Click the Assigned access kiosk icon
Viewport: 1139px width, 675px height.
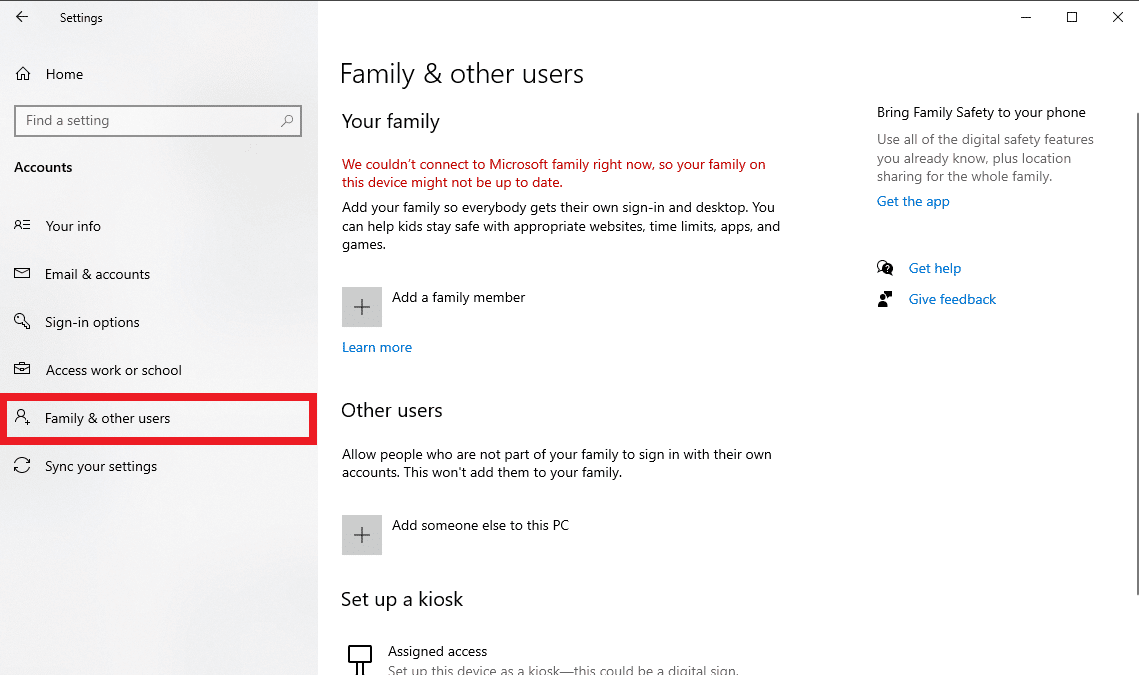(359, 656)
